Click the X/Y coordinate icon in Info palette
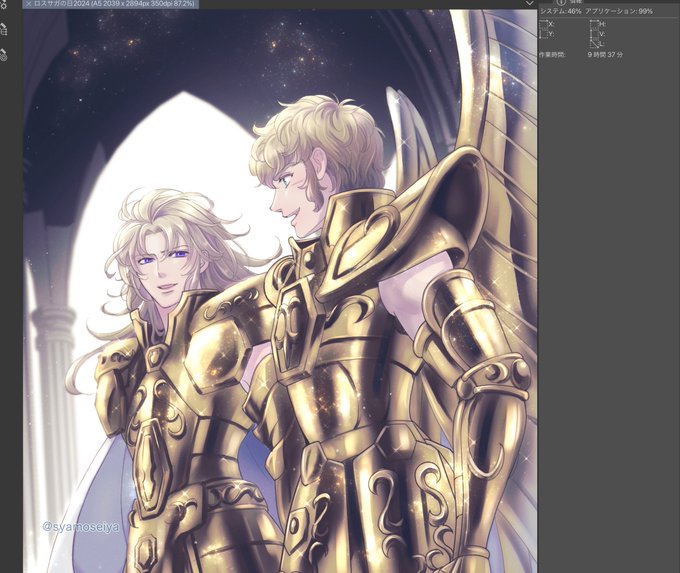The width and height of the screenshot is (680, 573). 546,29
